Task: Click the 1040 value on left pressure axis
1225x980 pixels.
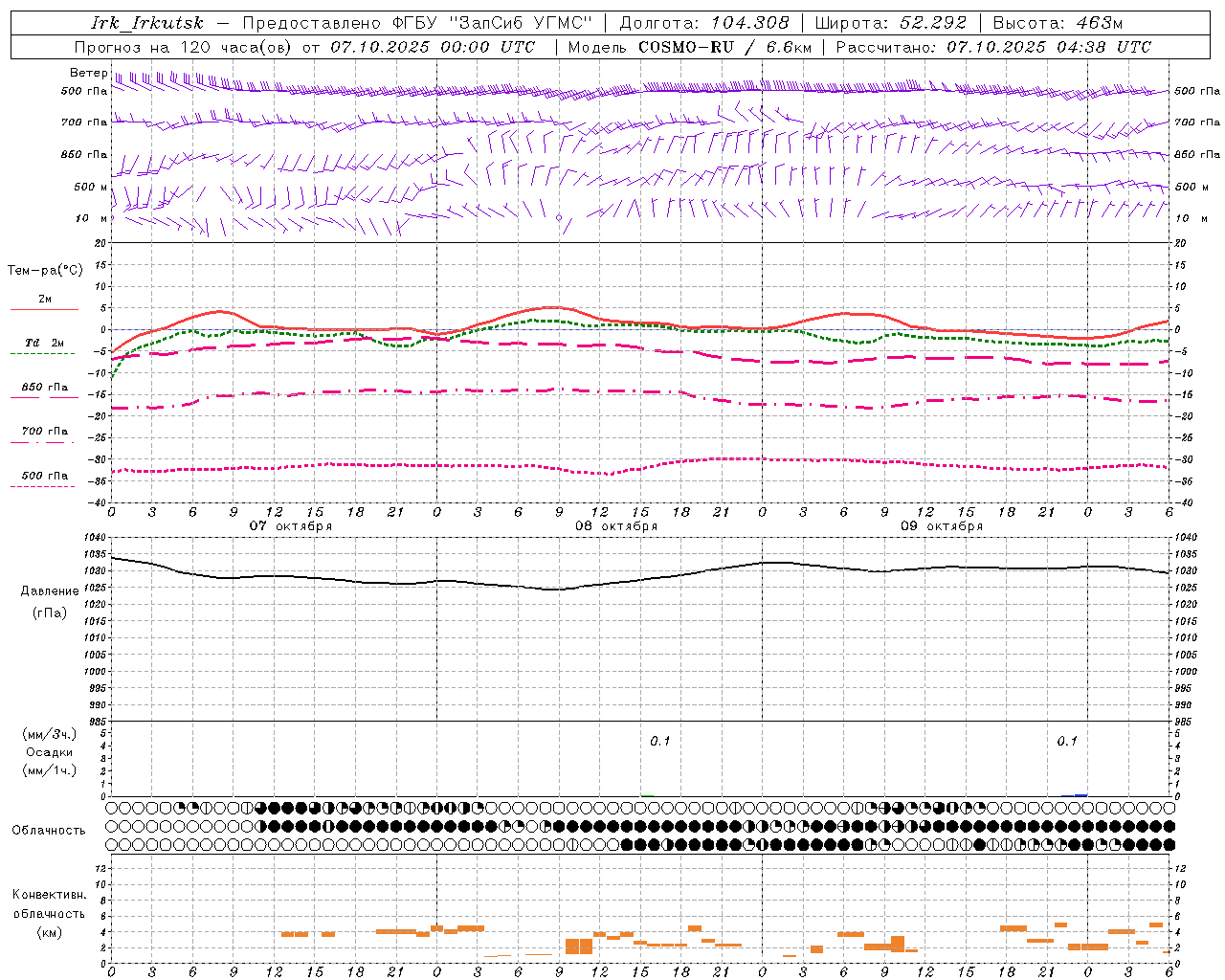Action: (96, 538)
